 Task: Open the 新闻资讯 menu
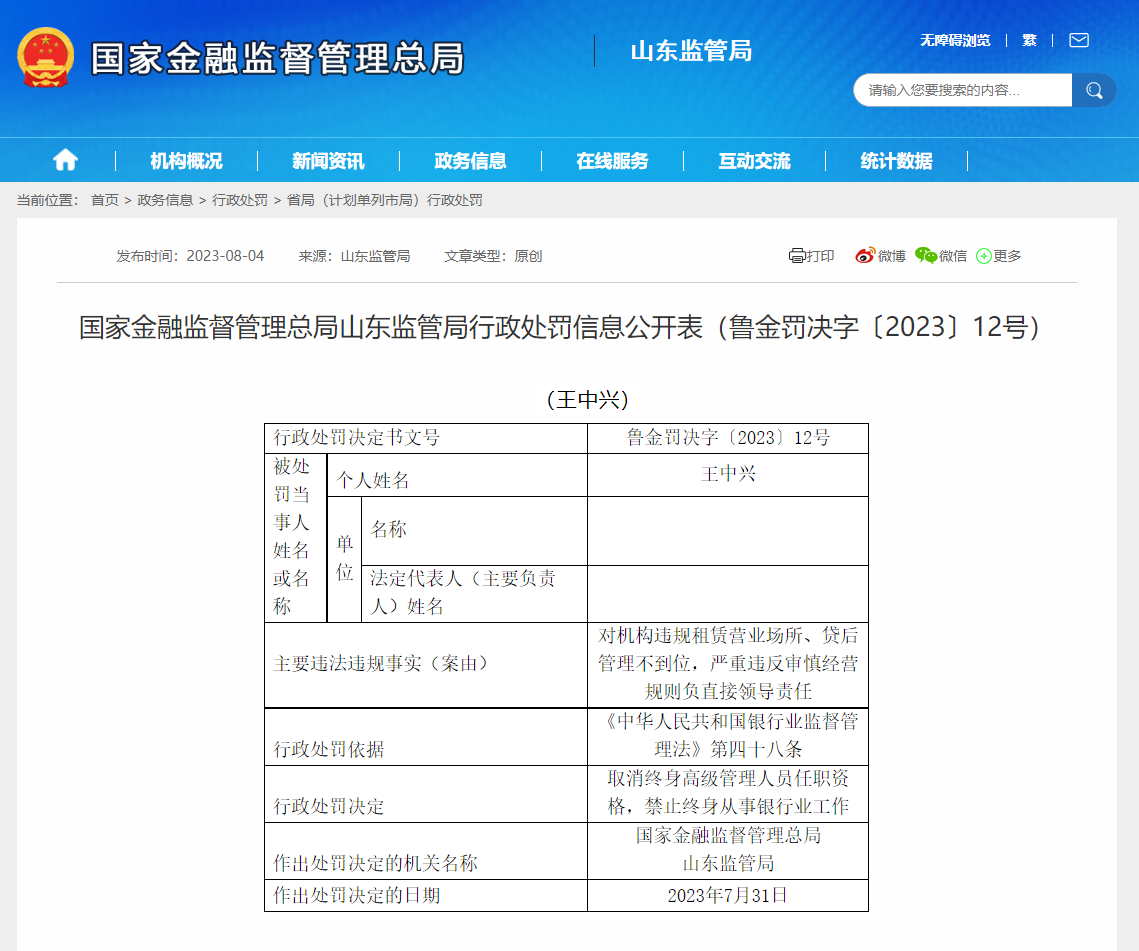click(x=328, y=161)
